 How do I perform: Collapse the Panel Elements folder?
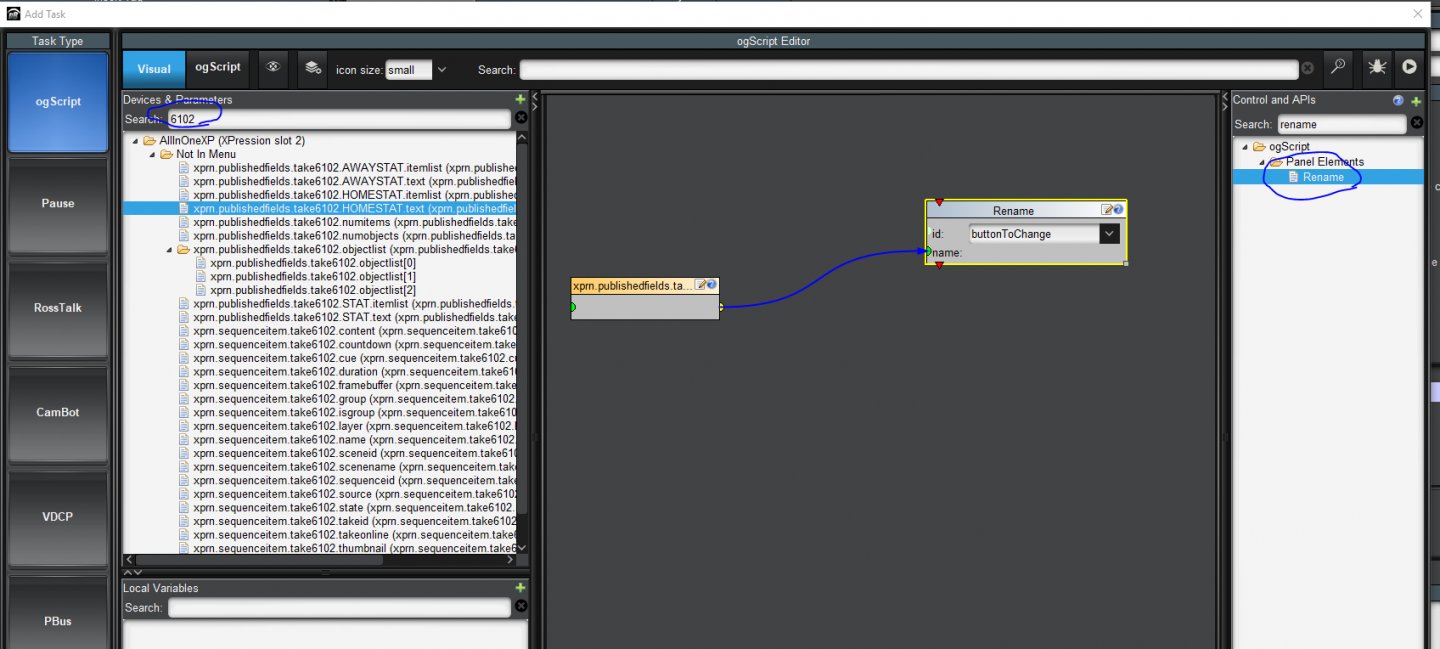point(1262,162)
